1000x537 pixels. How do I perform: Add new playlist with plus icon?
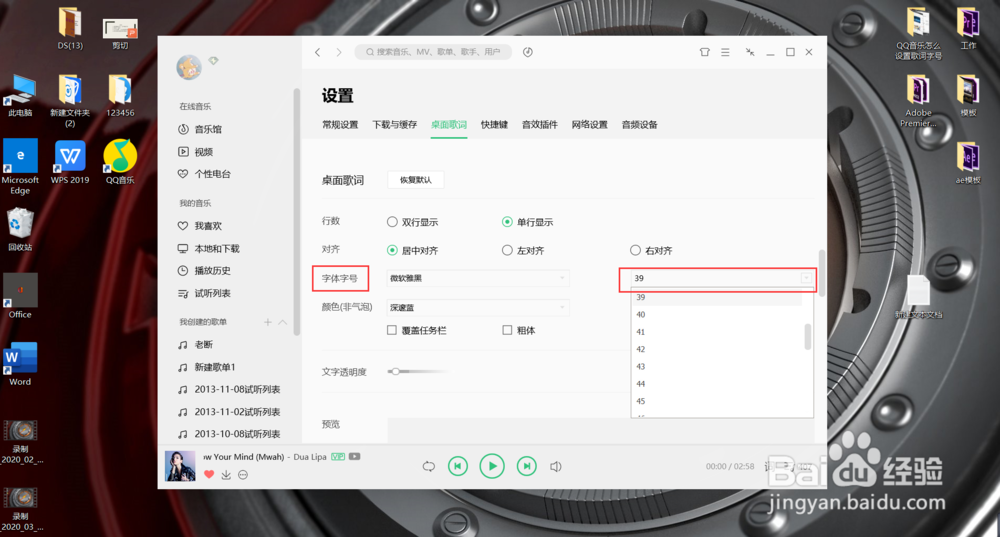(x=268, y=322)
